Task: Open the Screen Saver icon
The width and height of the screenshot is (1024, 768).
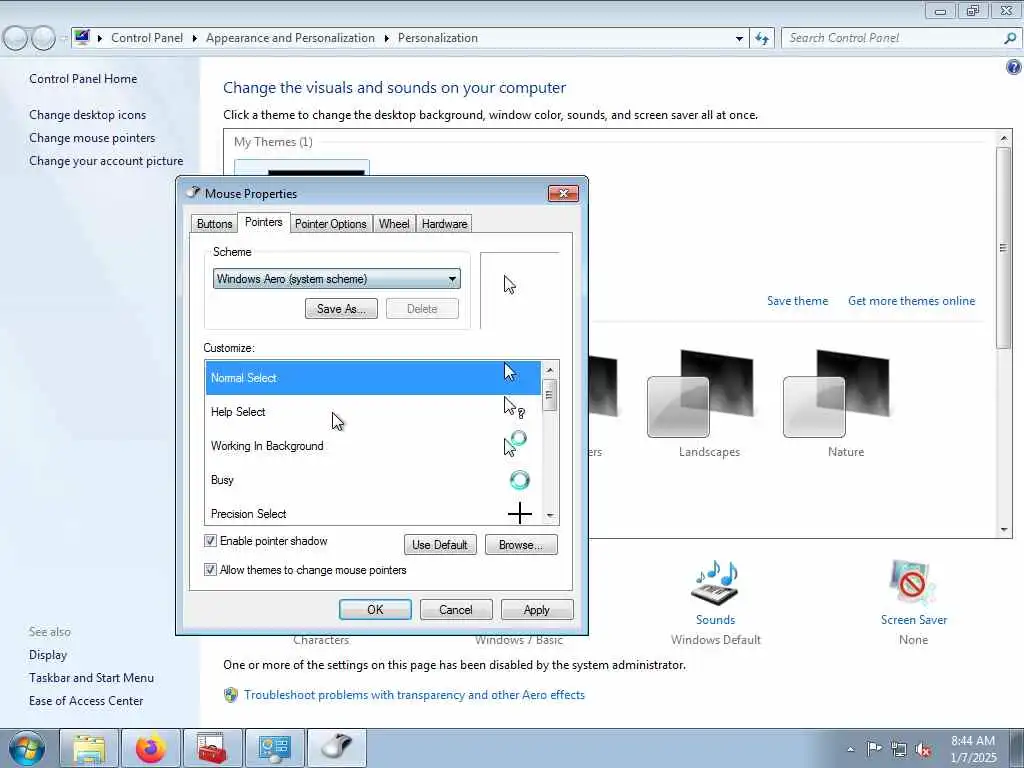Action: click(913, 583)
